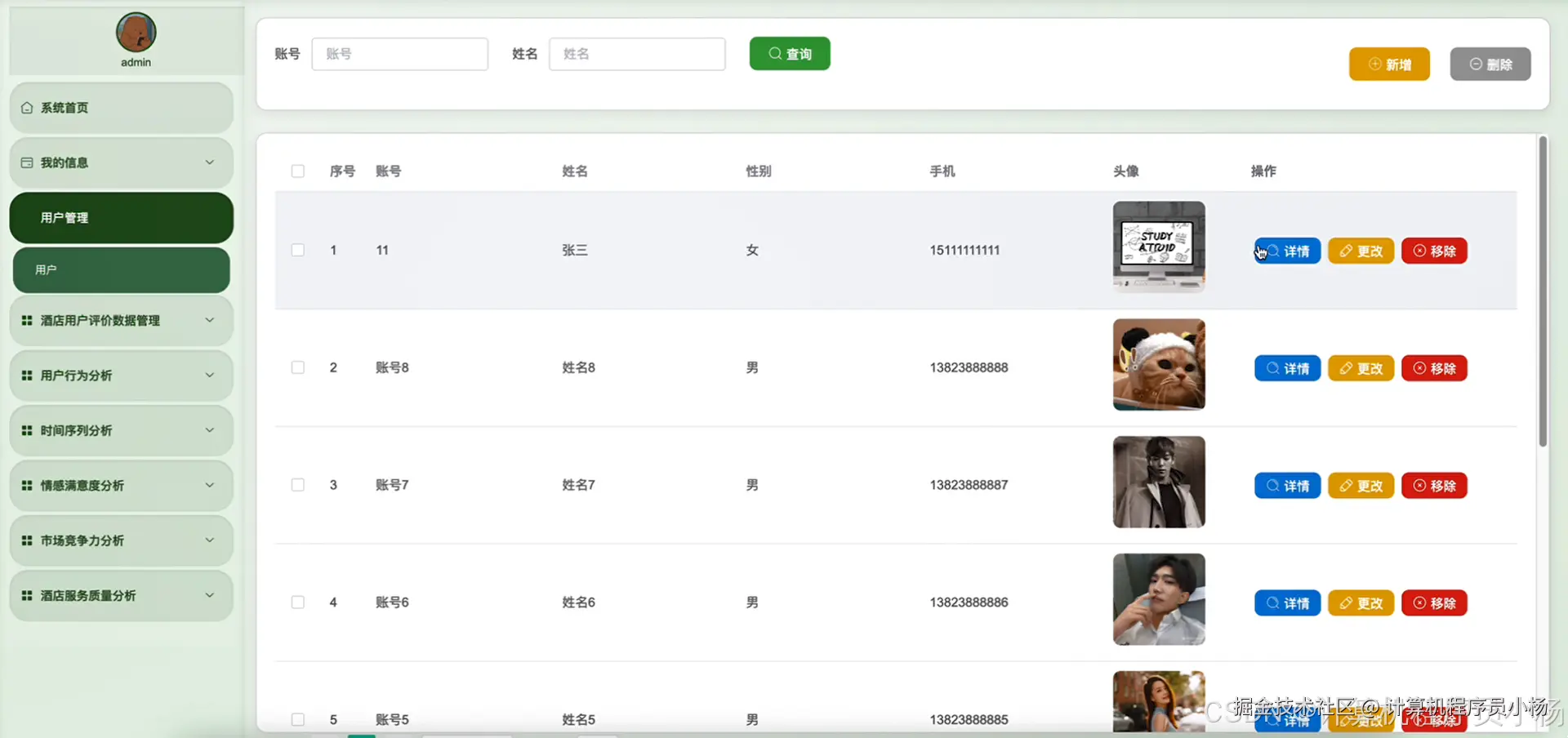
Task: Expand the 酒店用户评价数据管理 chevron
Action: pyautogui.click(x=210, y=320)
